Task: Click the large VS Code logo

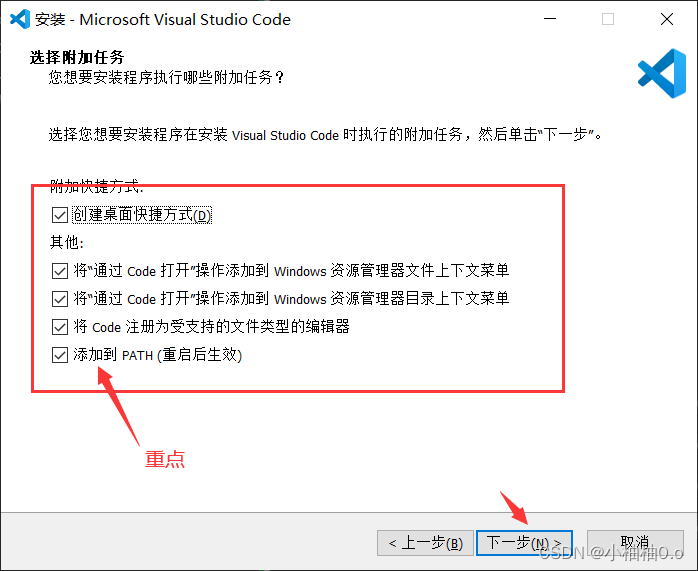Action: (662, 73)
